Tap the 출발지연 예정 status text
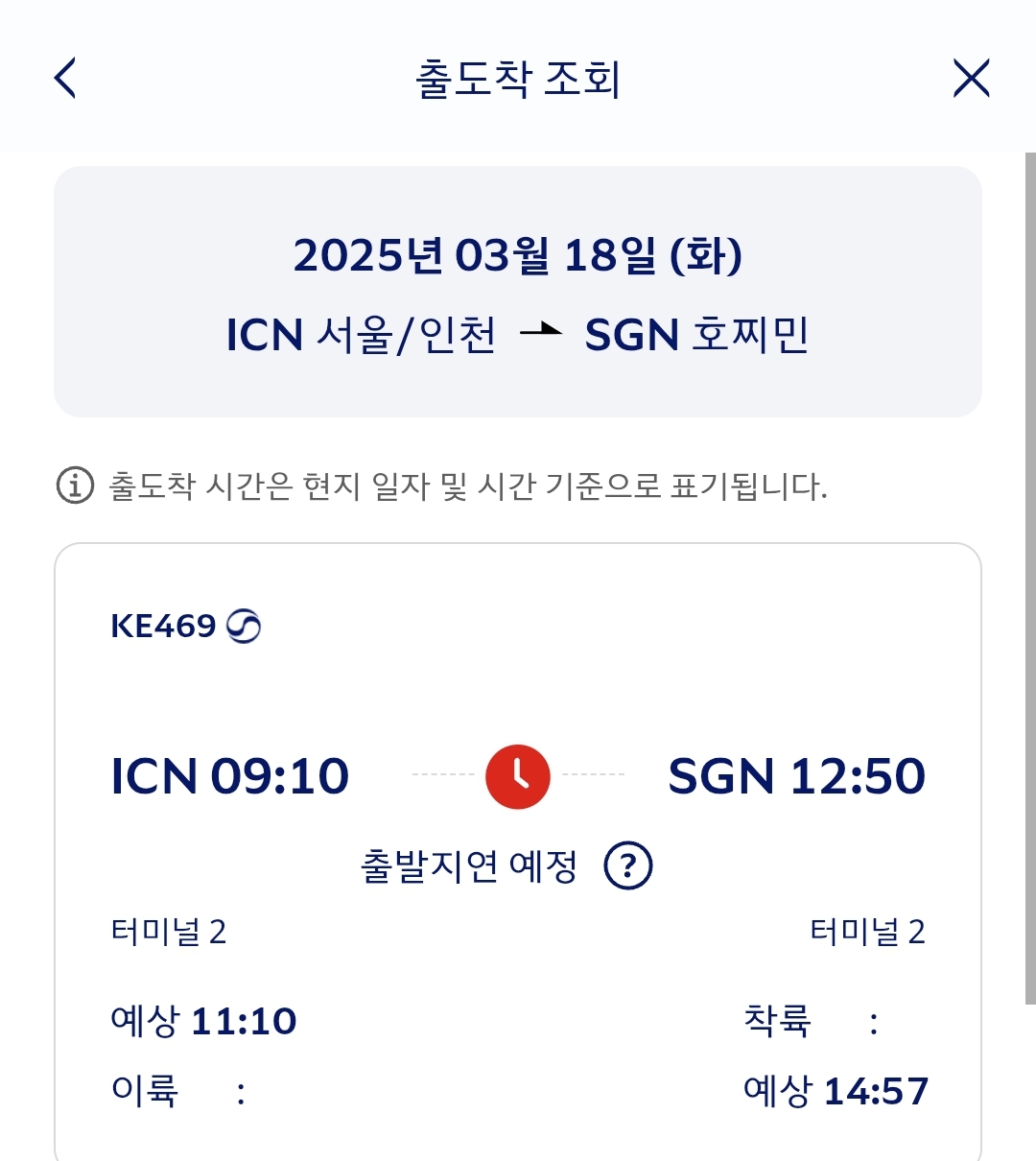The height and width of the screenshot is (1161, 1036). 469,866
